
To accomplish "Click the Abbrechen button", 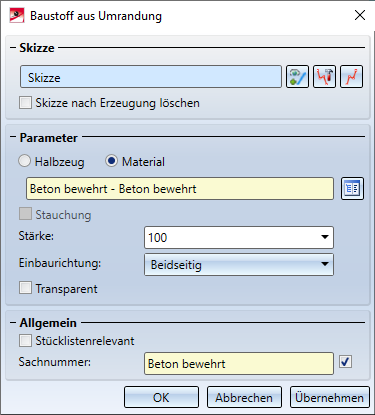I will 244,397.
